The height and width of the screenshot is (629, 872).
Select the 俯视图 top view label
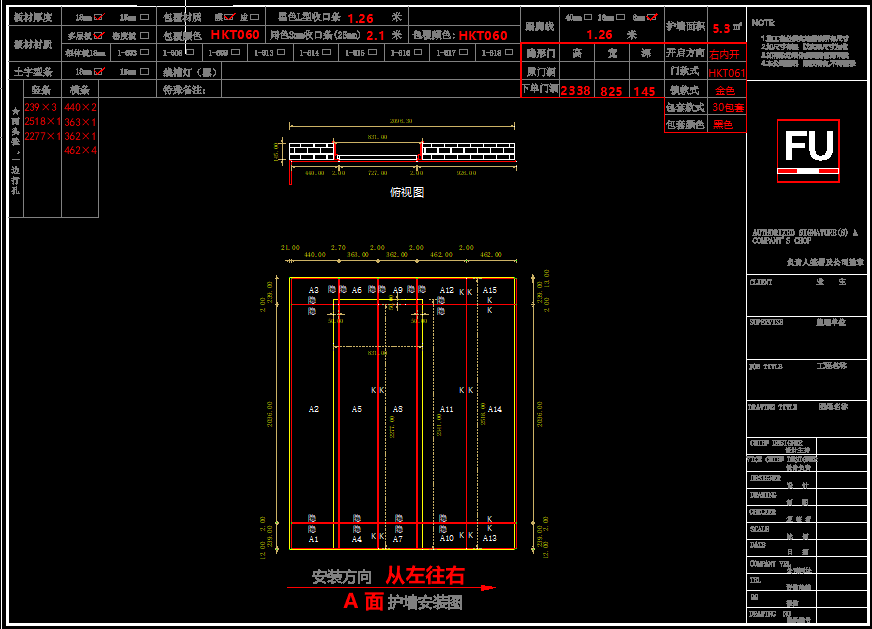point(407,192)
